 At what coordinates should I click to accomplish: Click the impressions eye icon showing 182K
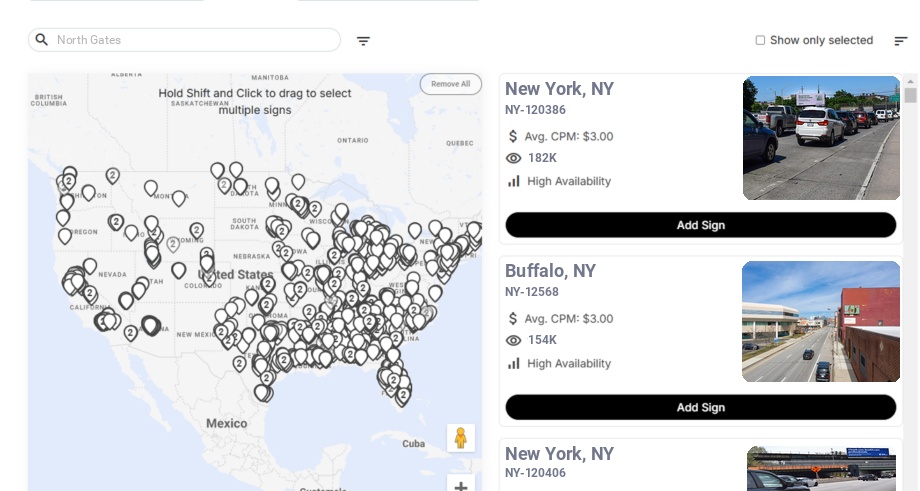coord(513,158)
